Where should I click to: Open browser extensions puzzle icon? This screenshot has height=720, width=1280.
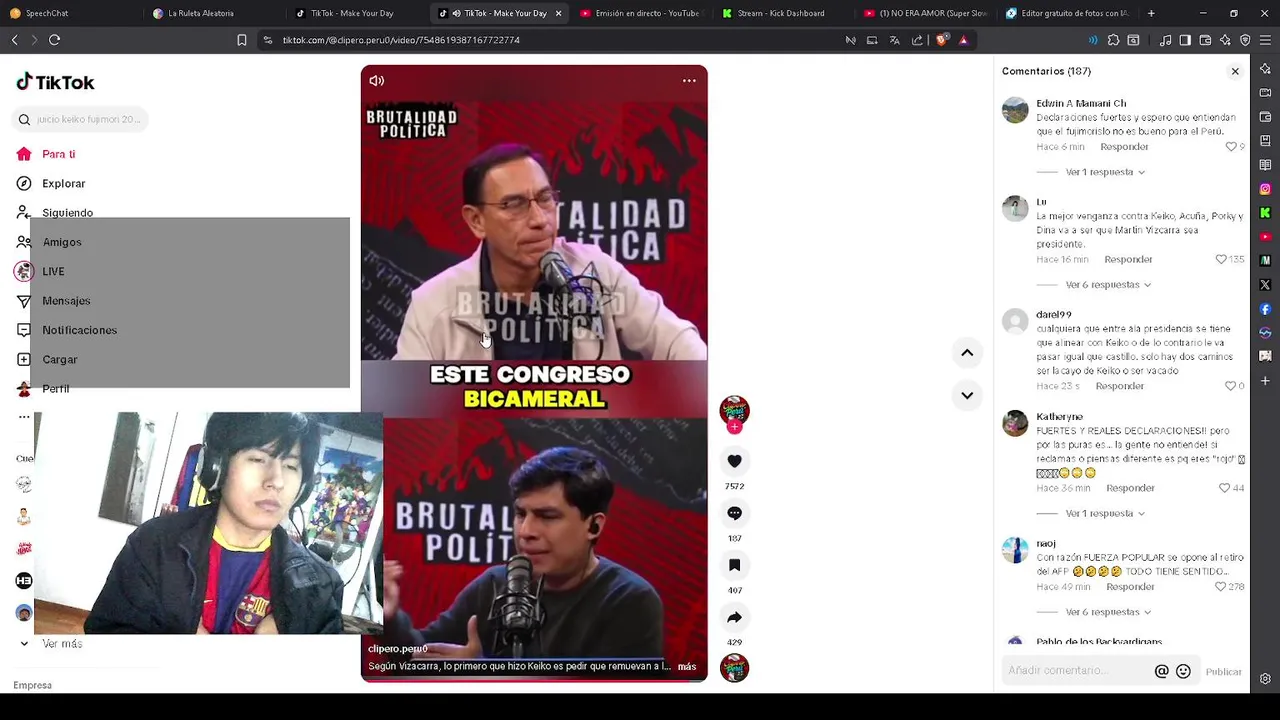(x=1113, y=40)
